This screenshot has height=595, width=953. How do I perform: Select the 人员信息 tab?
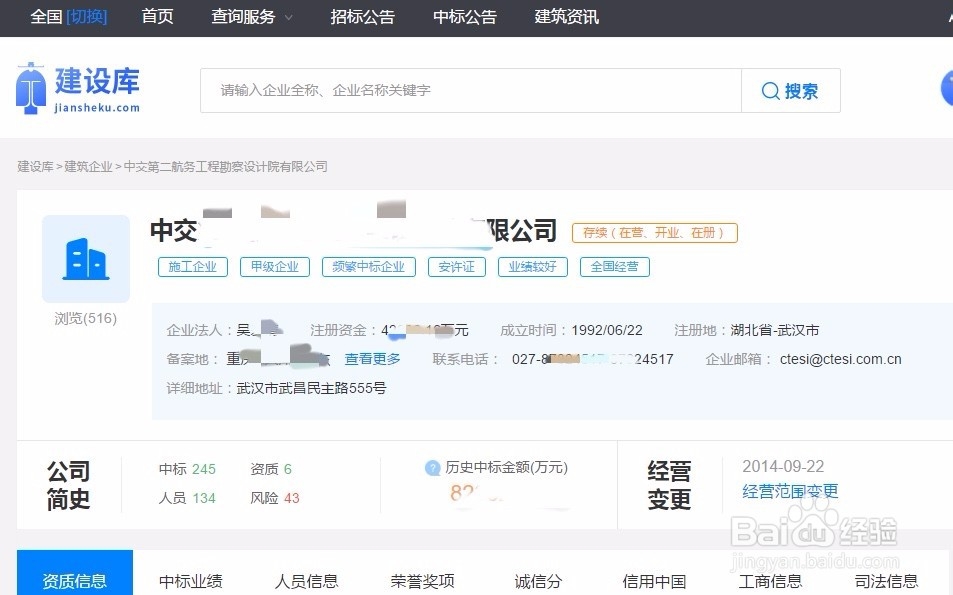point(306,582)
